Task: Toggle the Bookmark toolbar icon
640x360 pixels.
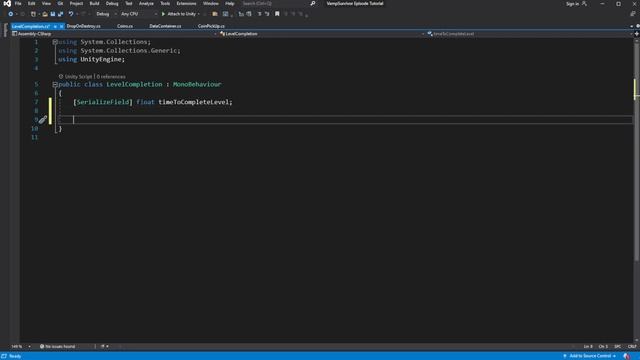Action: tap(277, 14)
